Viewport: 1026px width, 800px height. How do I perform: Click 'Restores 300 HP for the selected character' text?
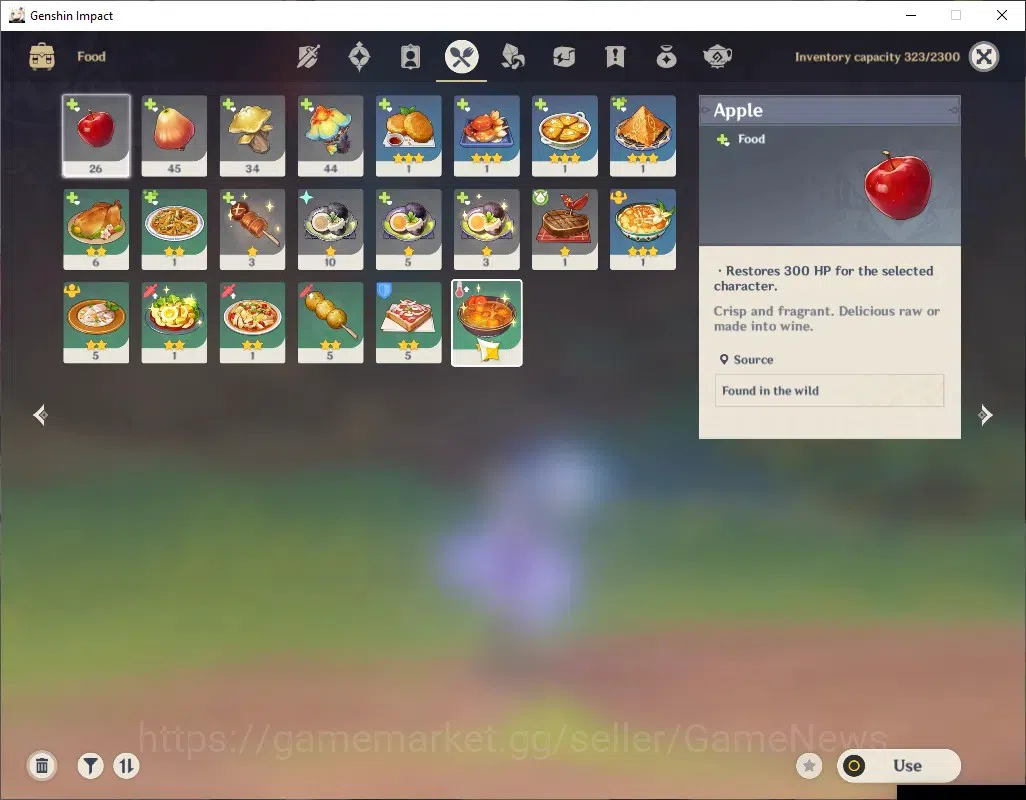824,278
